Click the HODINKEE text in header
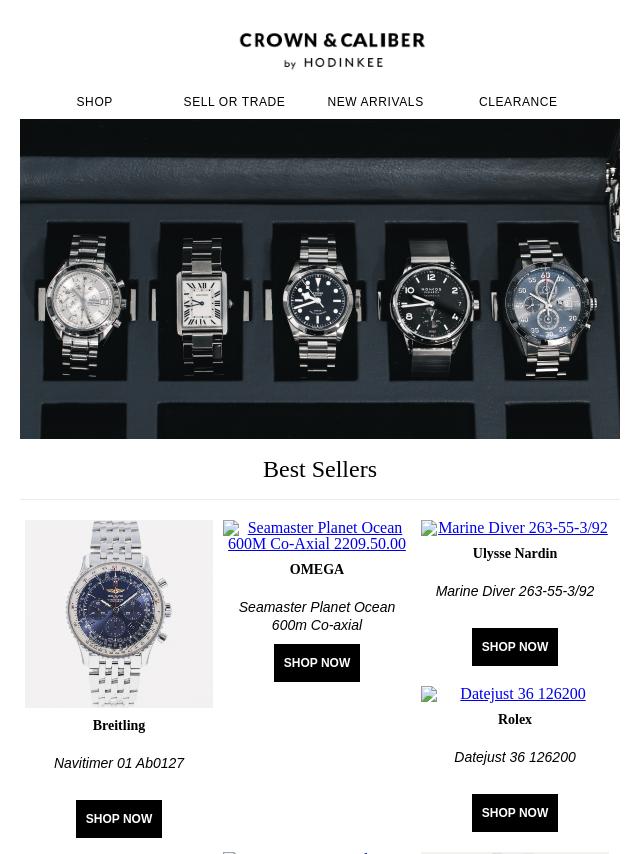Screen dimensions: 640x854 click(344, 63)
